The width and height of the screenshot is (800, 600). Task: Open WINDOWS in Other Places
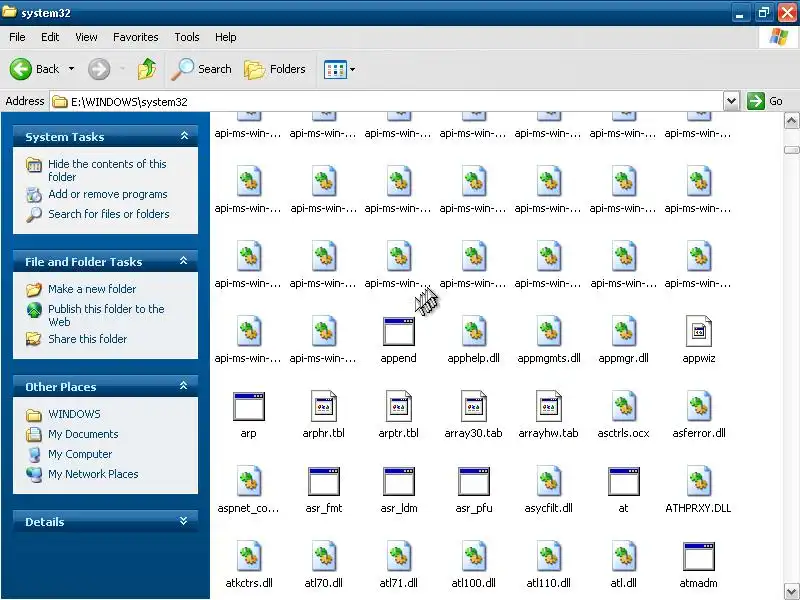coord(74,414)
